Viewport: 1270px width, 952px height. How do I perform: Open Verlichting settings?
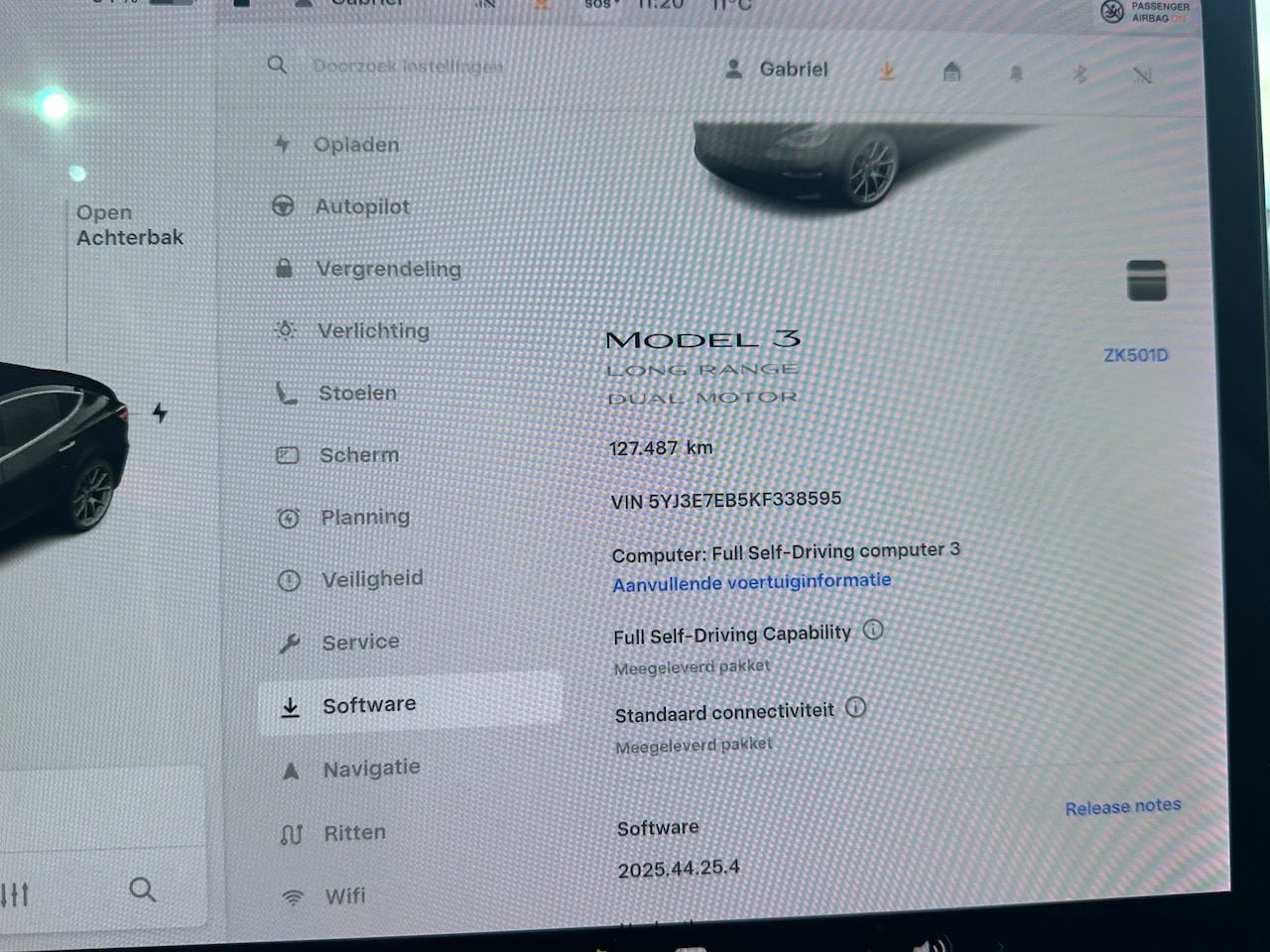[372, 331]
